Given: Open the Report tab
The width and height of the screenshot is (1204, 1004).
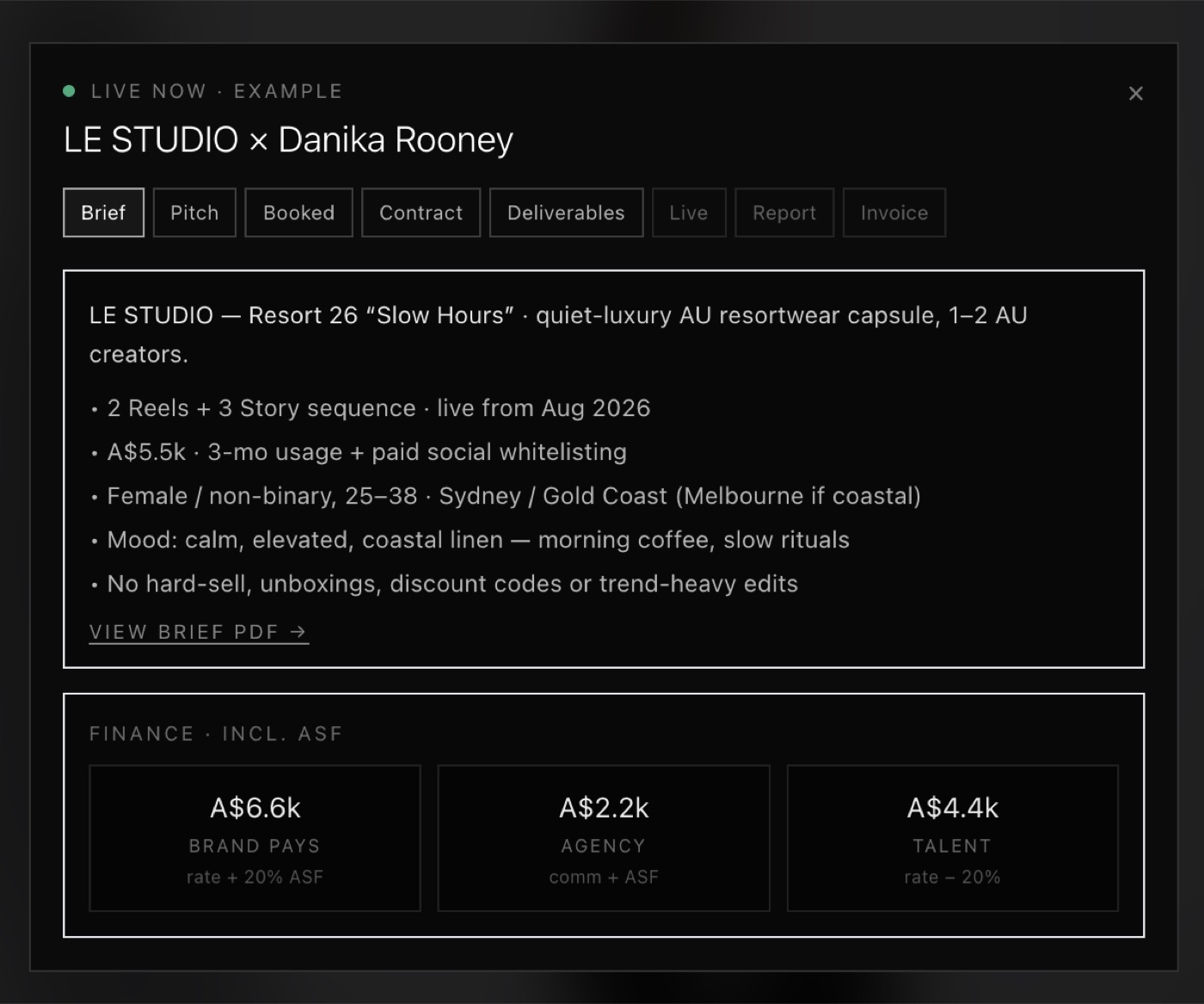Looking at the screenshot, I should tap(784, 212).
